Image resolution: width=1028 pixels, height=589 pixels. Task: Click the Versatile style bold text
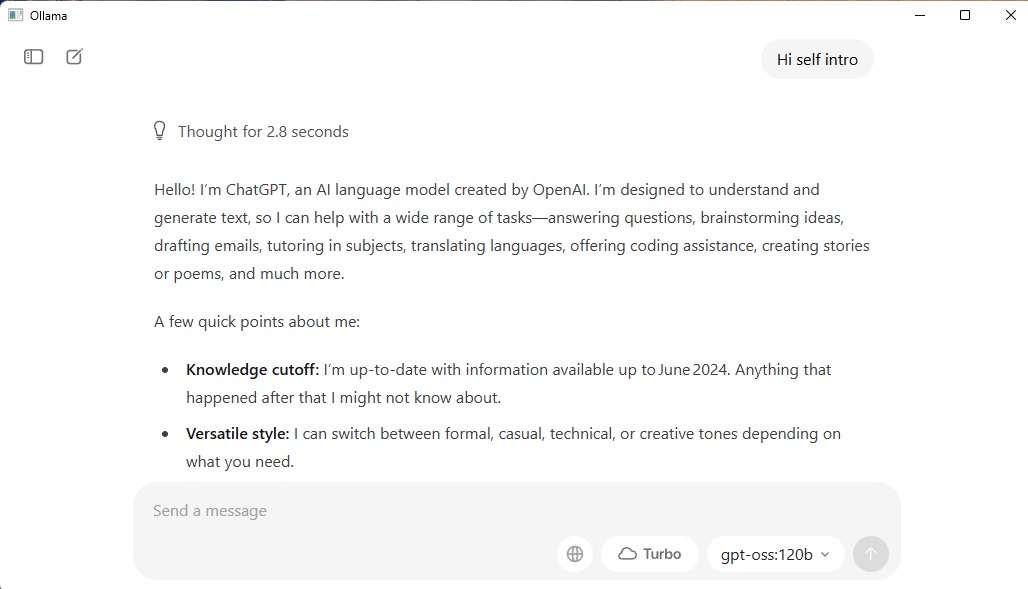pyautogui.click(x=237, y=434)
